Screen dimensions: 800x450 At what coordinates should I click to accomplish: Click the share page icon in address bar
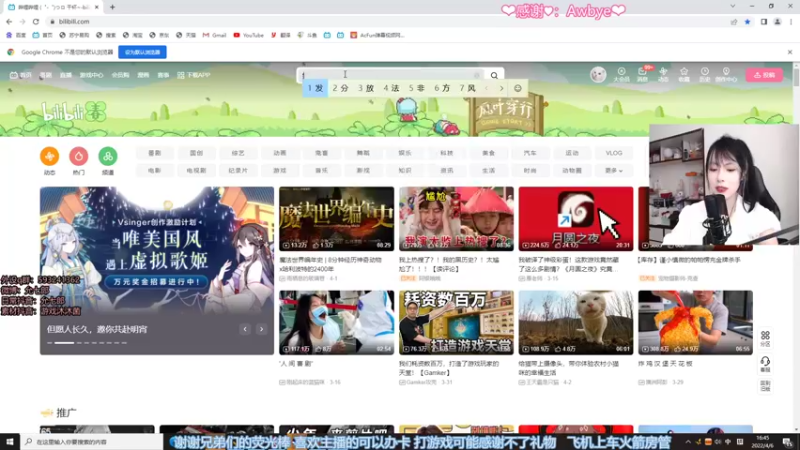coord(734,21)
